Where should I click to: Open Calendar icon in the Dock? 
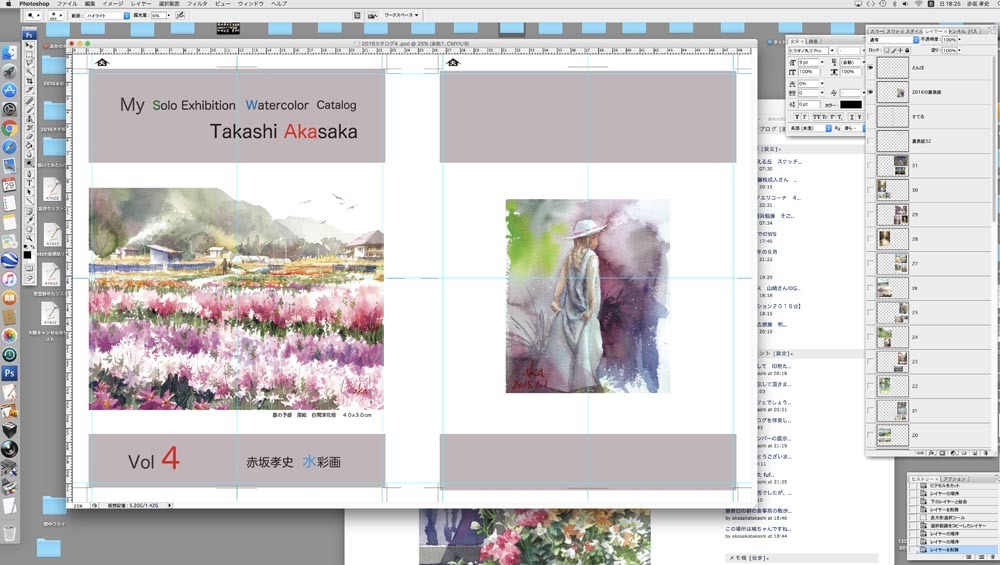point(10,185)
